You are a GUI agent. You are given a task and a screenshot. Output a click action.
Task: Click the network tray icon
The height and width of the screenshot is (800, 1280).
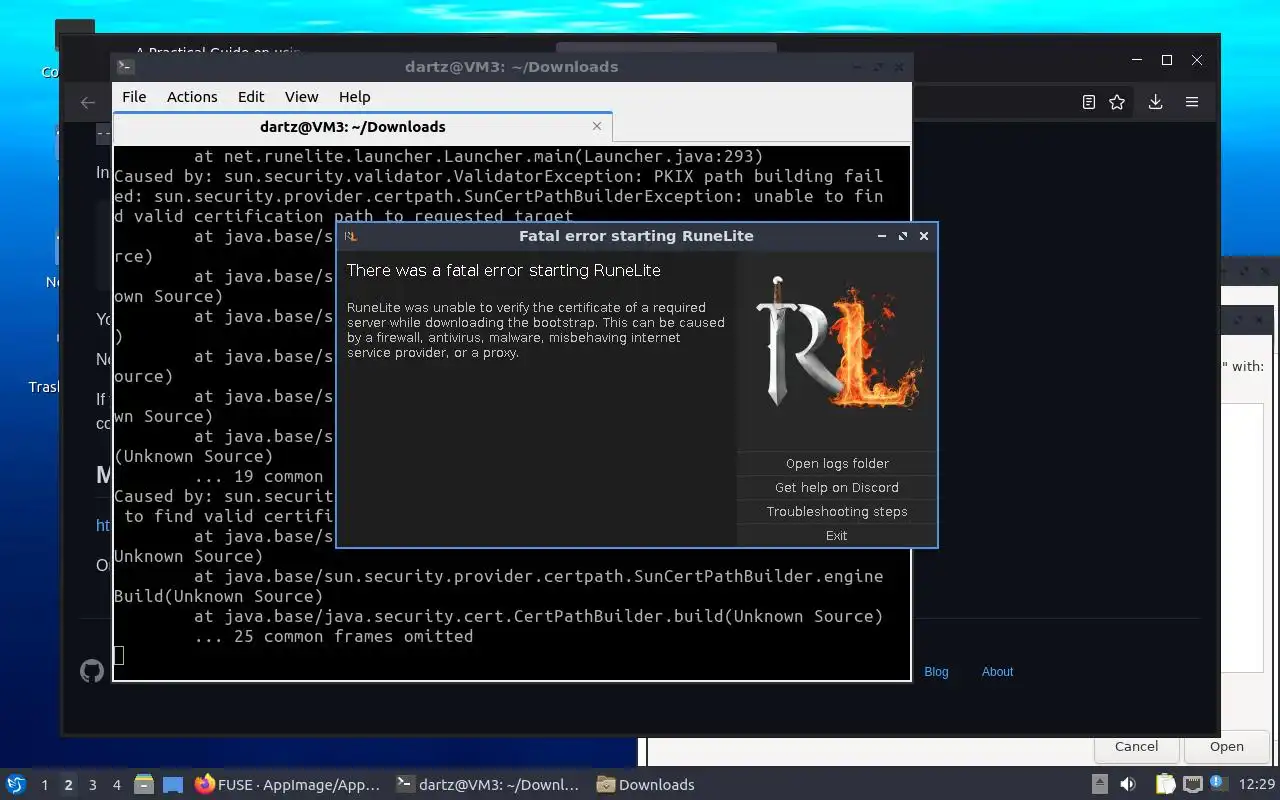[1192, 785]
